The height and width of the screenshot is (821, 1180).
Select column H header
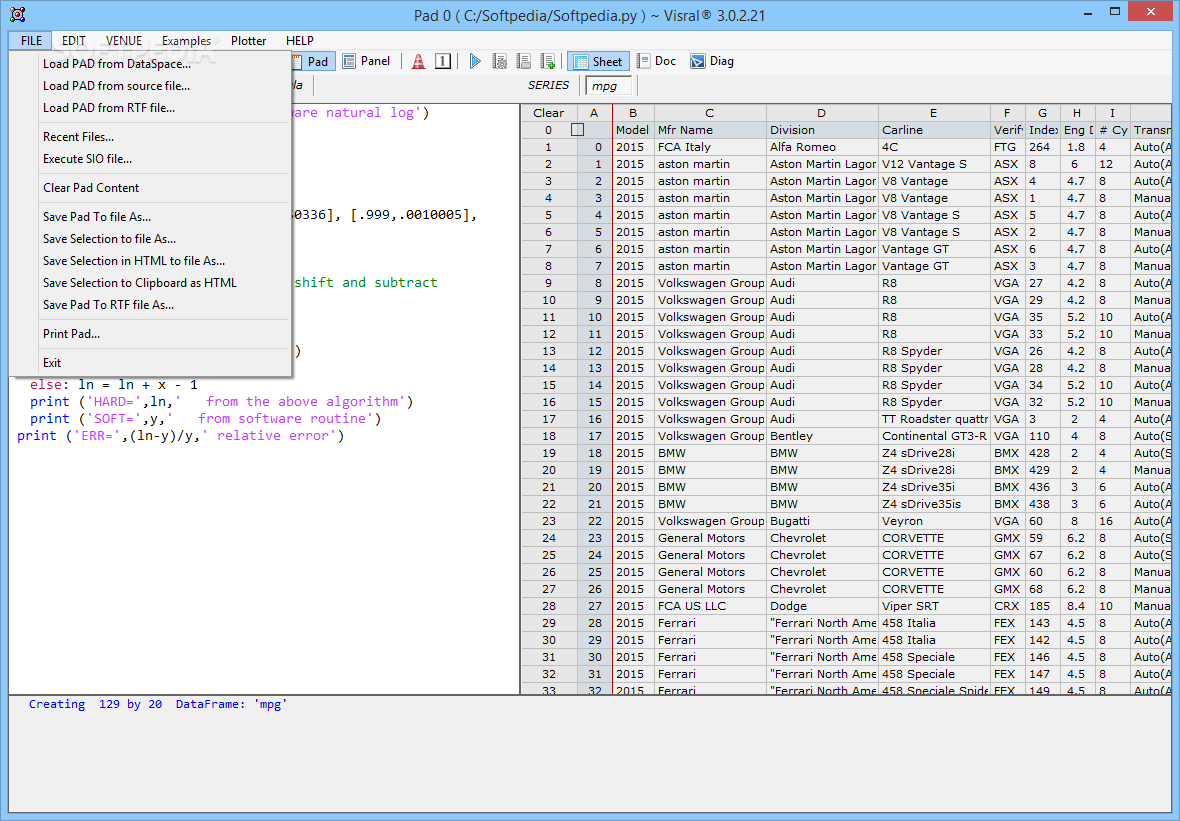[x=1078, y=113]
